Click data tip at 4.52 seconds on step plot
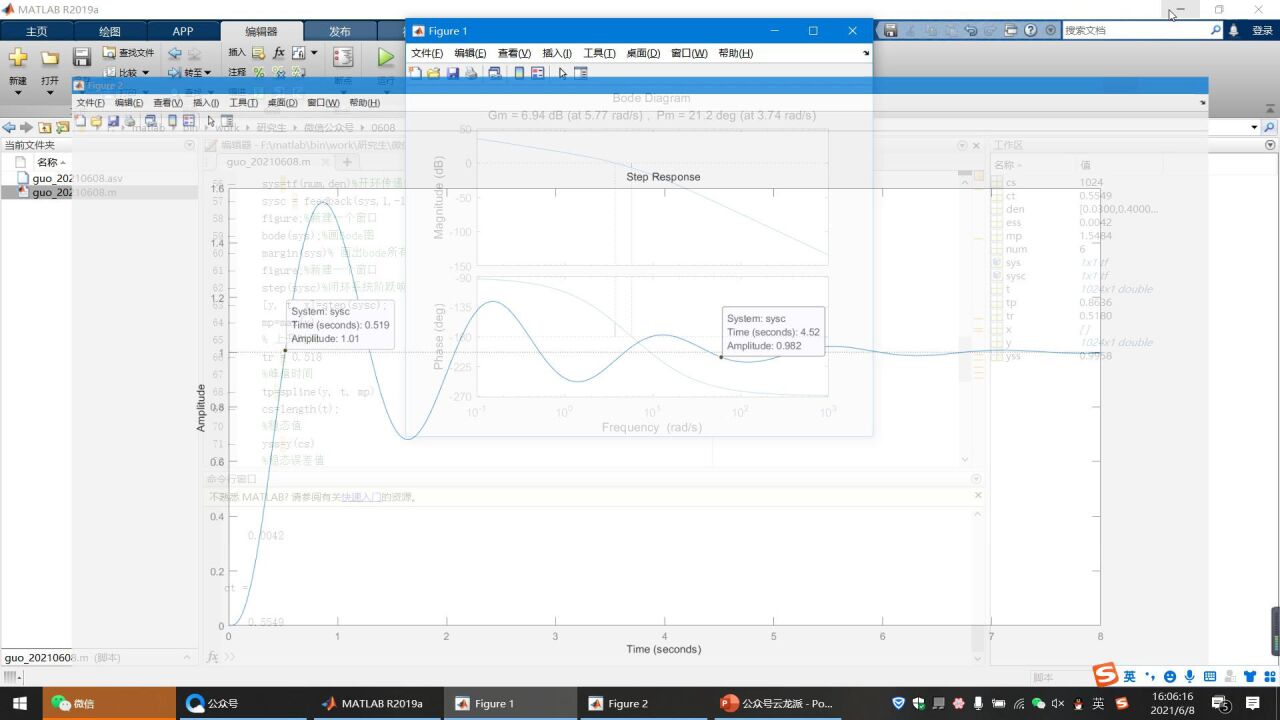The width and height of the screenshot is (1280, 720). point(773,332)
